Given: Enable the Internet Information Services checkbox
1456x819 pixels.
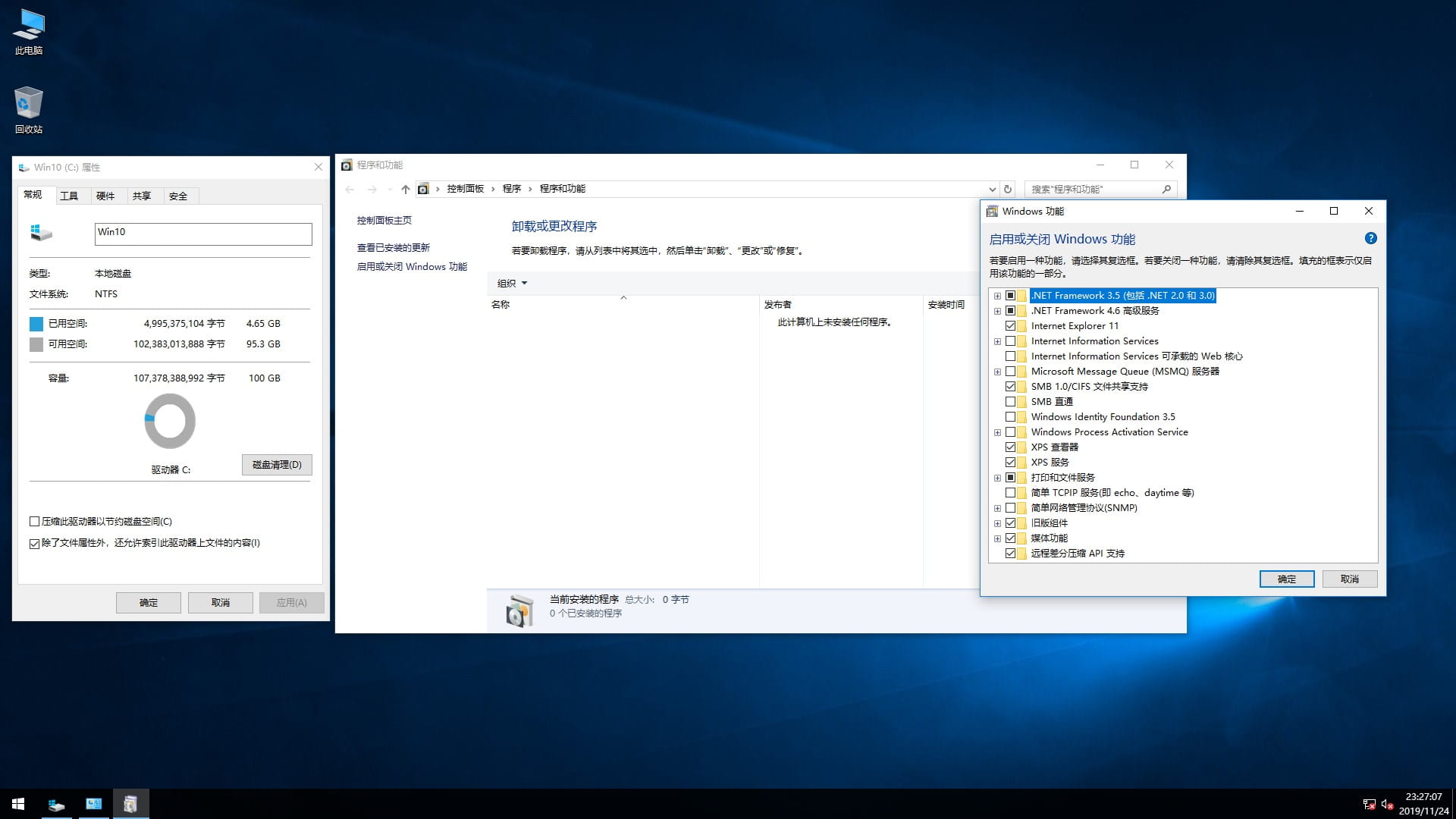Looking at the screenshot, I should coord(1012,340).
